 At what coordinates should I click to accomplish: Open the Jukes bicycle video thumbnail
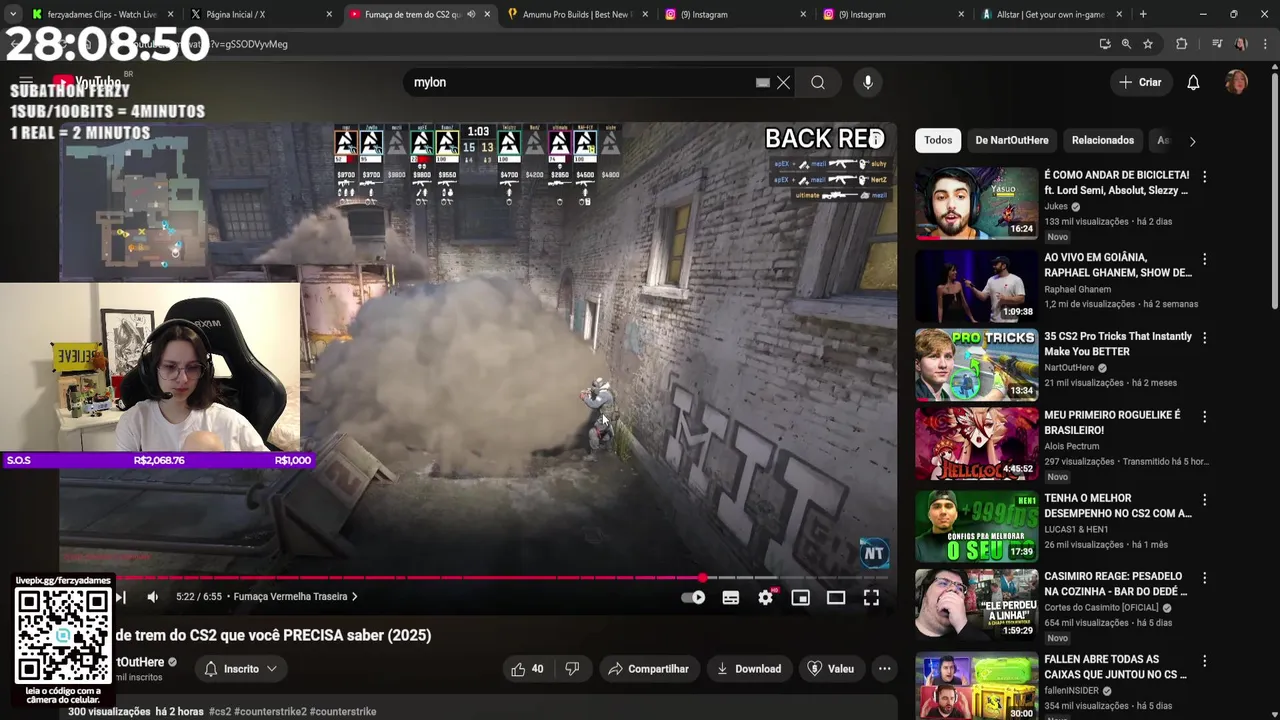pos(977,204)
